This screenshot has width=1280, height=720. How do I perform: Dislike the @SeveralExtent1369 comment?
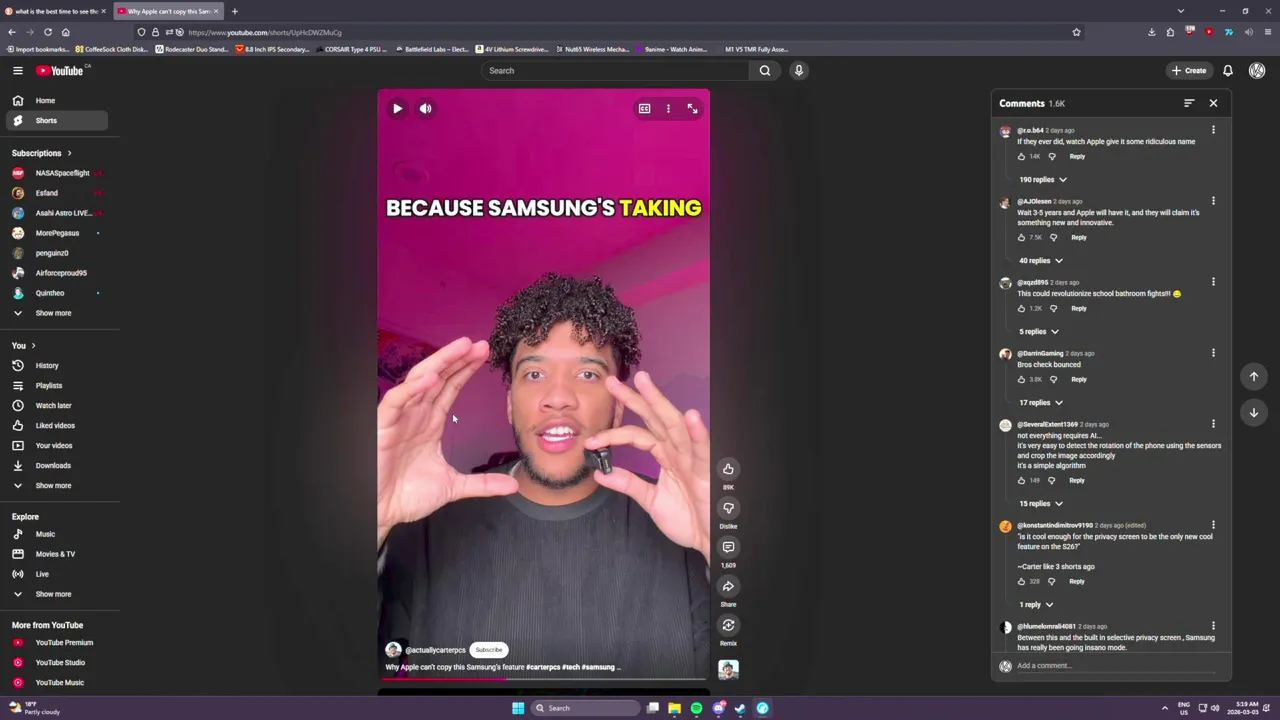click(1051, 481)
